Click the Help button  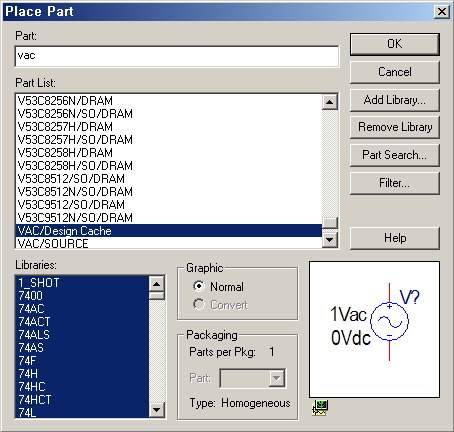(x=395, y=238)
